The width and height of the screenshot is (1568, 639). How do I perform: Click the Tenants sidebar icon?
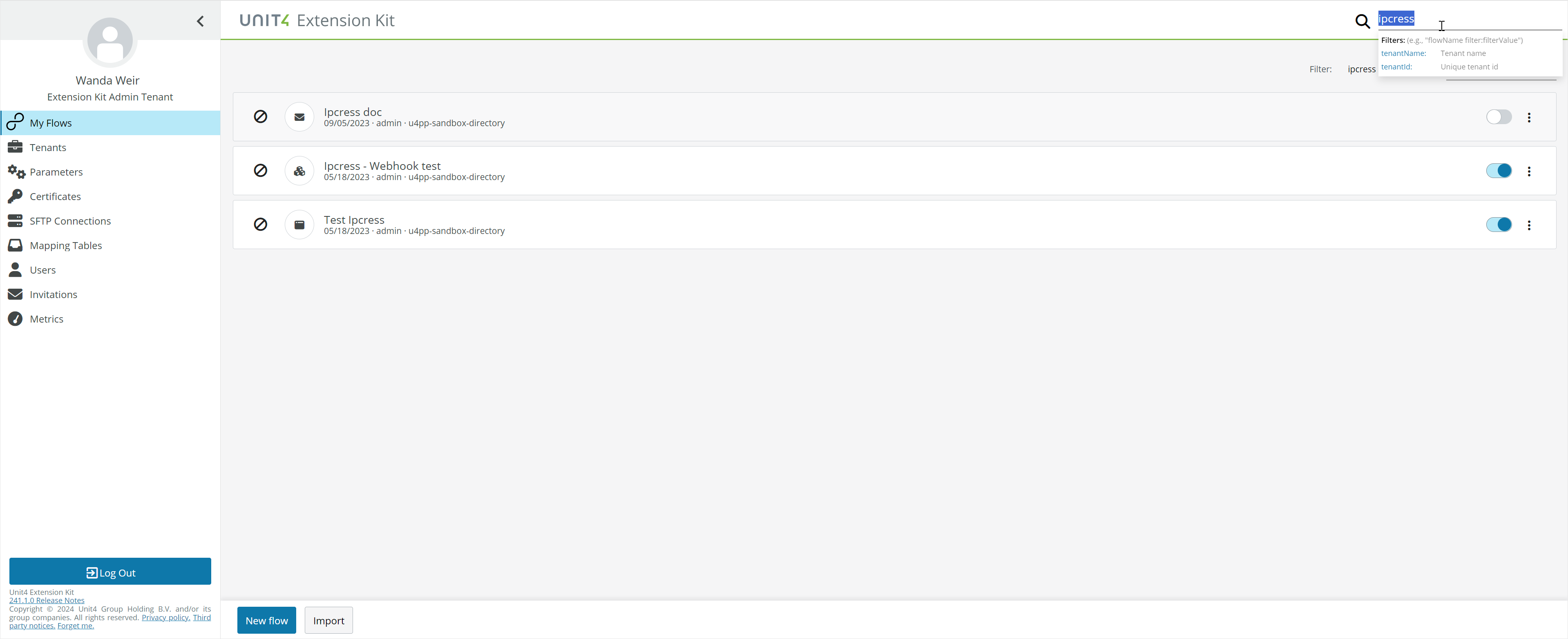pos(15,147)
